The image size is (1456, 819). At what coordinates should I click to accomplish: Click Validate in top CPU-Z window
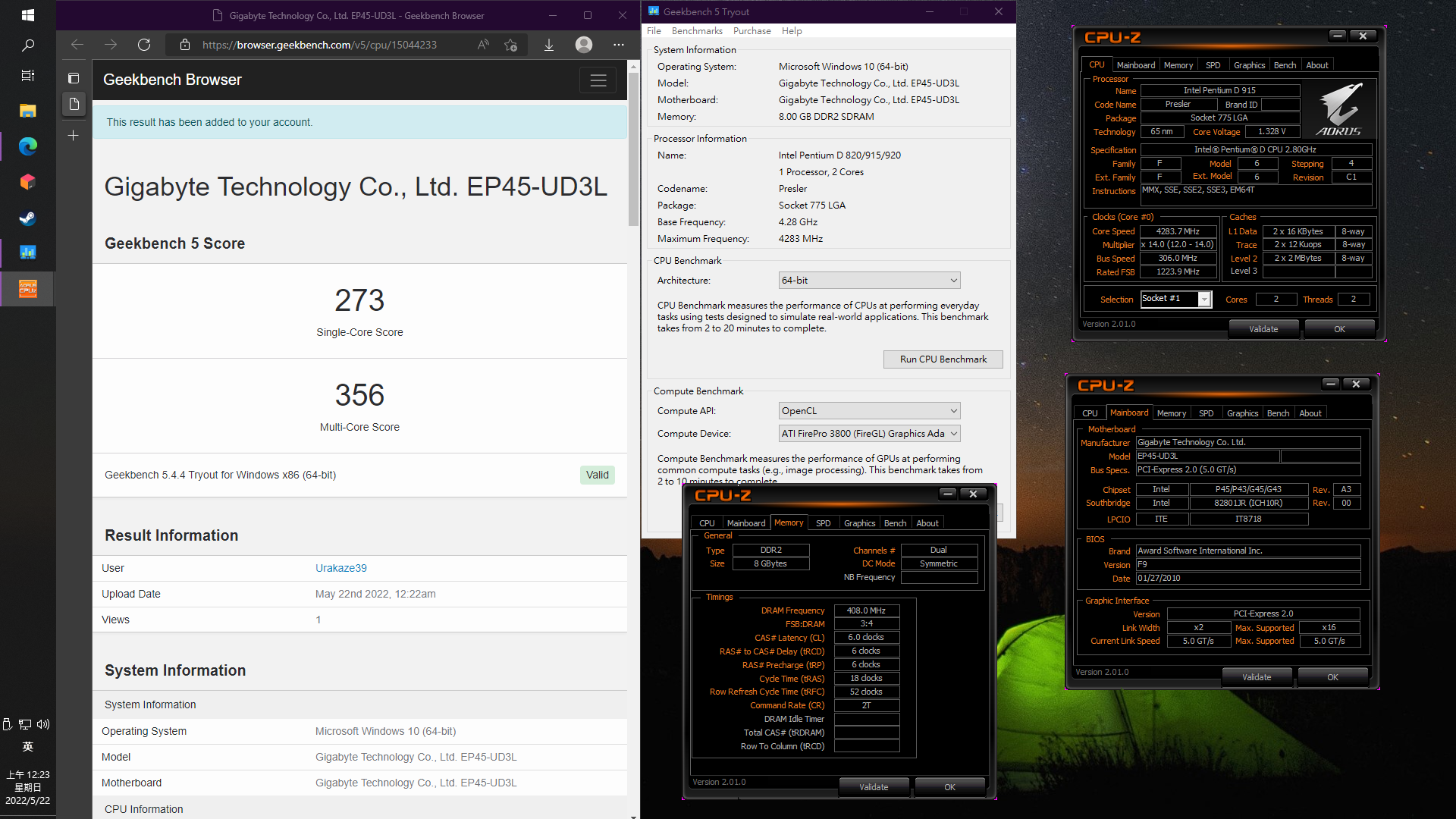(x=1263, y=329)
